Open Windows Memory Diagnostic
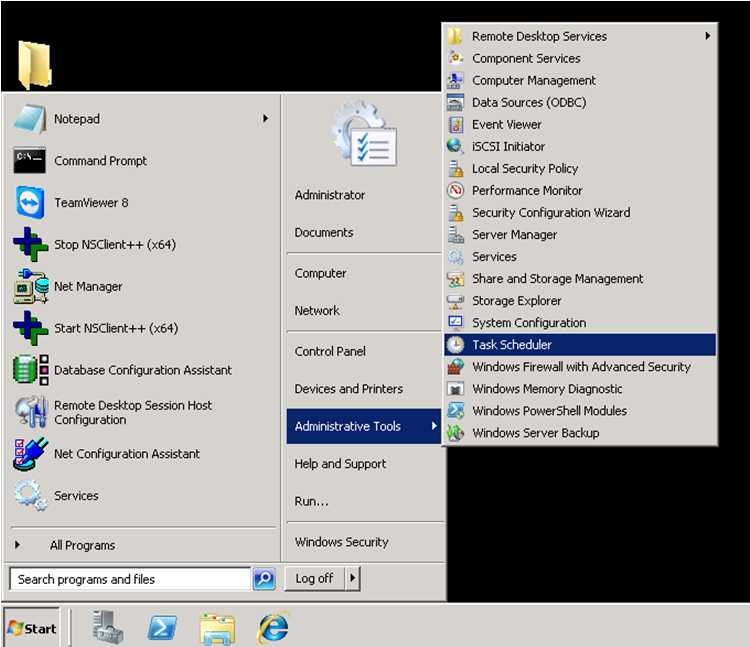Viewport: 750px width, 647px height. coord(580,389)
